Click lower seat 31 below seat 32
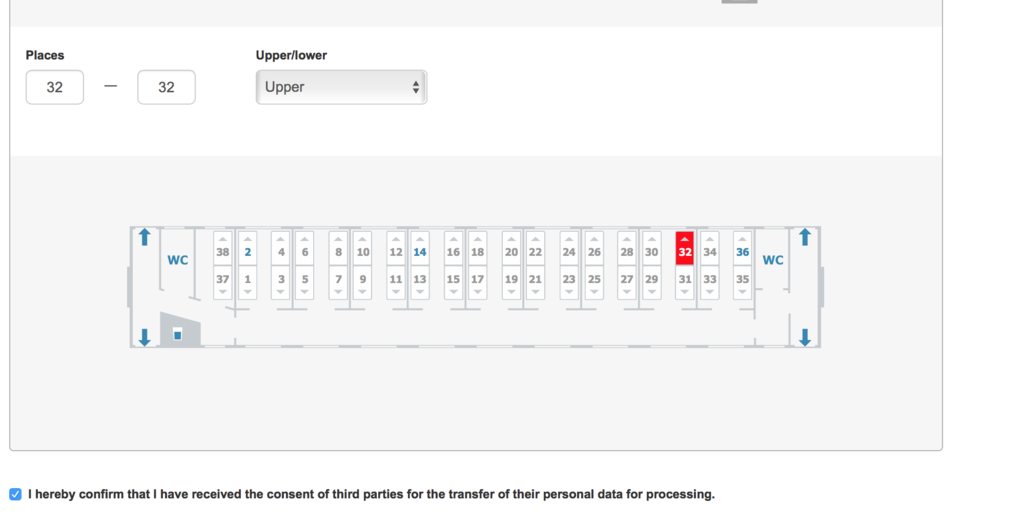 [x=684, y=282]
